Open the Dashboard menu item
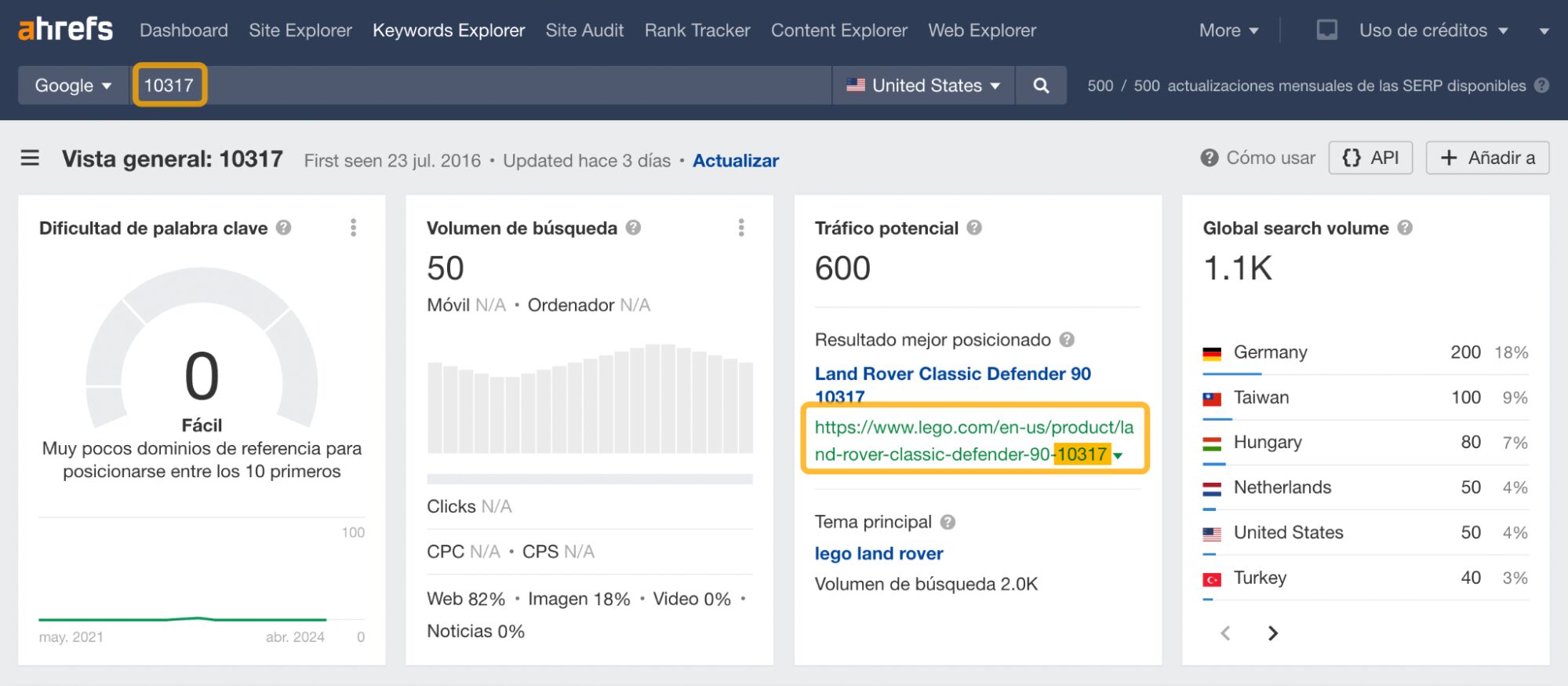Screen dimensions: 1568x686 pos(184,31)
